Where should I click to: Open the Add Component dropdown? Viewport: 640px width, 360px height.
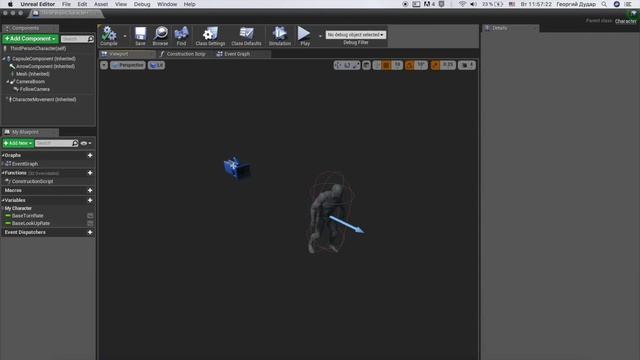tap(30, 38)
